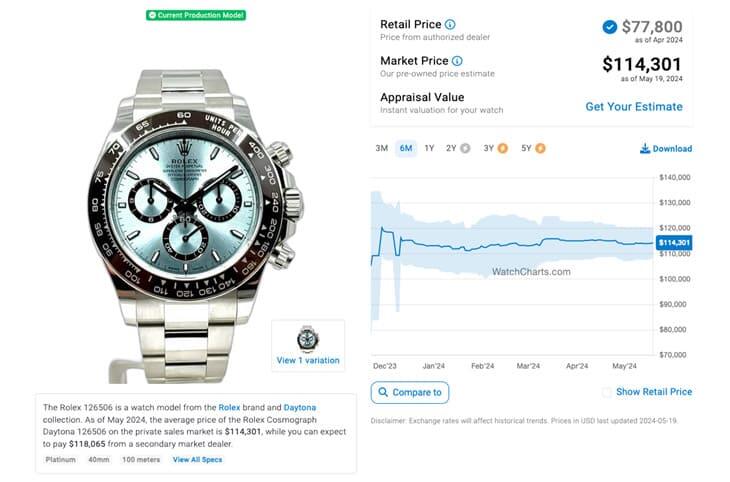Viewport: 730px width, 482px height.
Task: Click the magnifier icon in Compare to
Action: [383, 393]
